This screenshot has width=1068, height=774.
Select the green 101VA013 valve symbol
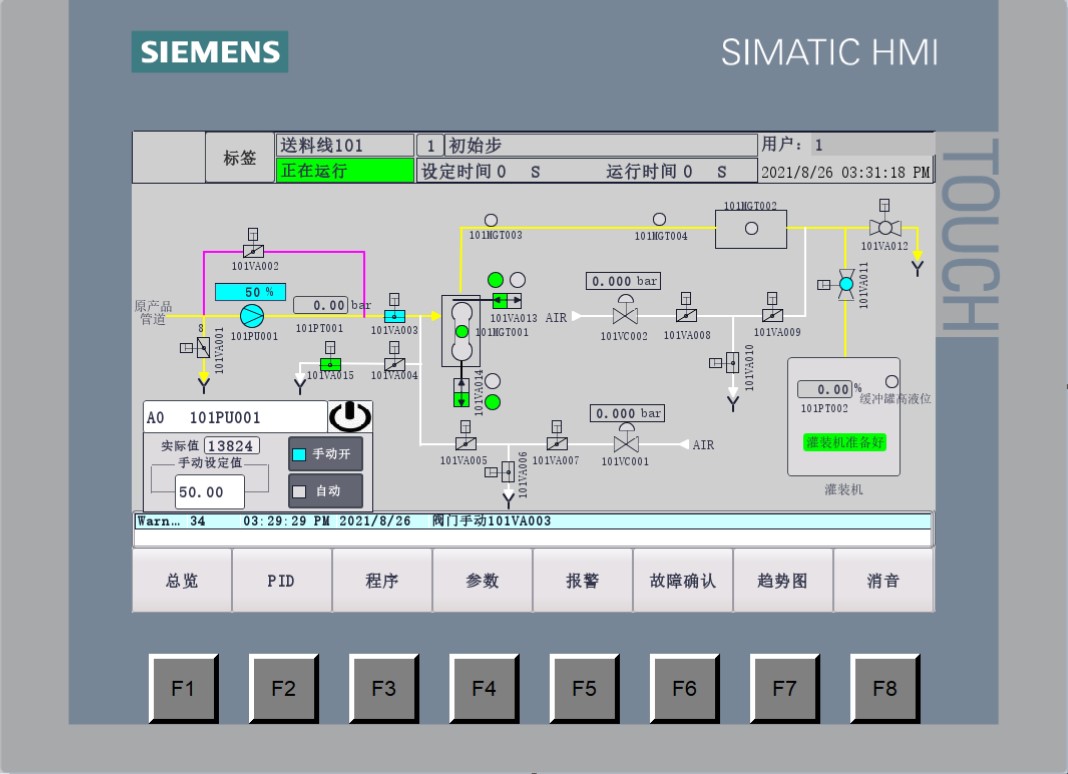click(x=507, y=300)
